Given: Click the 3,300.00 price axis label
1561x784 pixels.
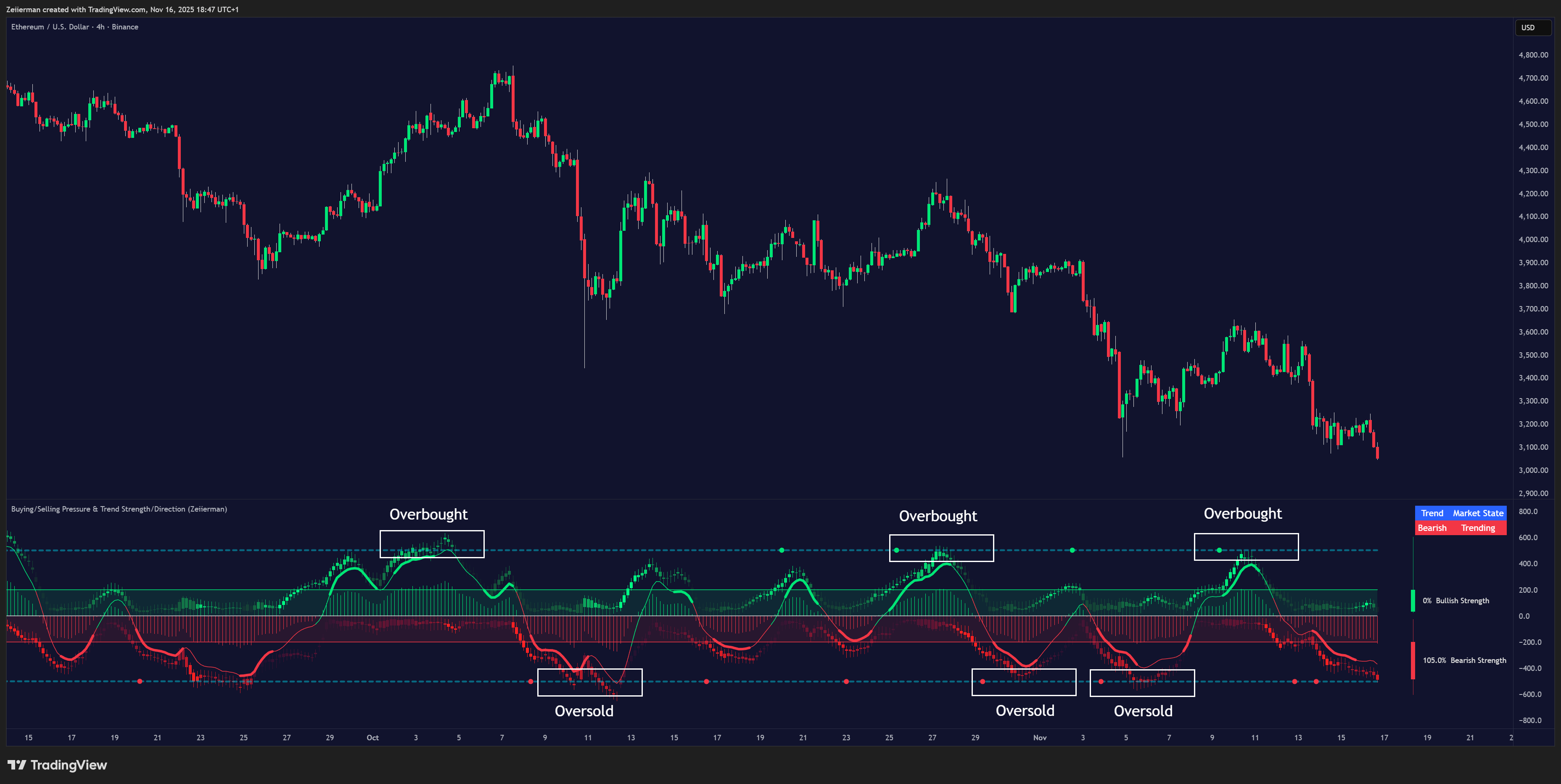Looking at the screenshot, I should [1533, 401].
